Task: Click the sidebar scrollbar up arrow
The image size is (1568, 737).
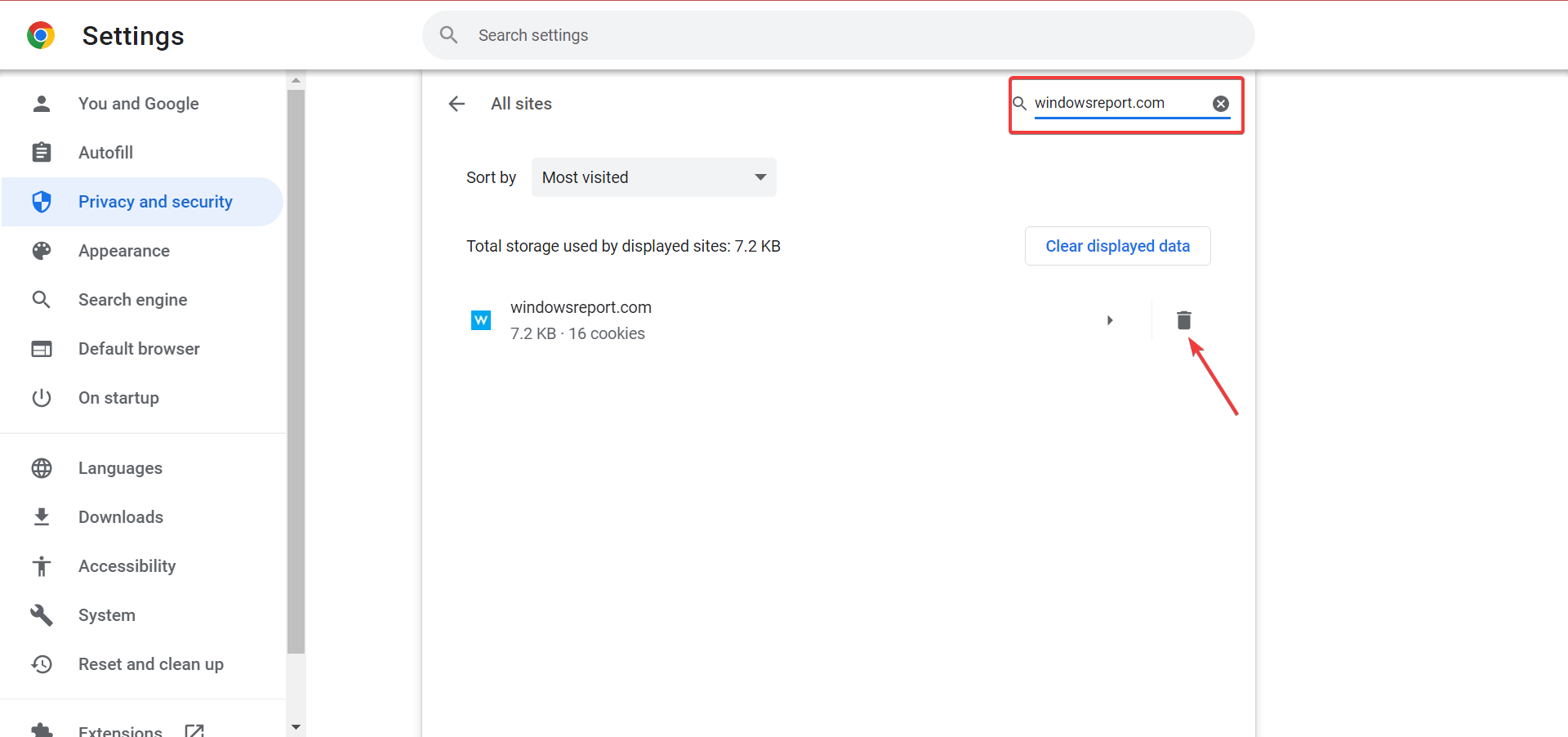Action: 296,80
